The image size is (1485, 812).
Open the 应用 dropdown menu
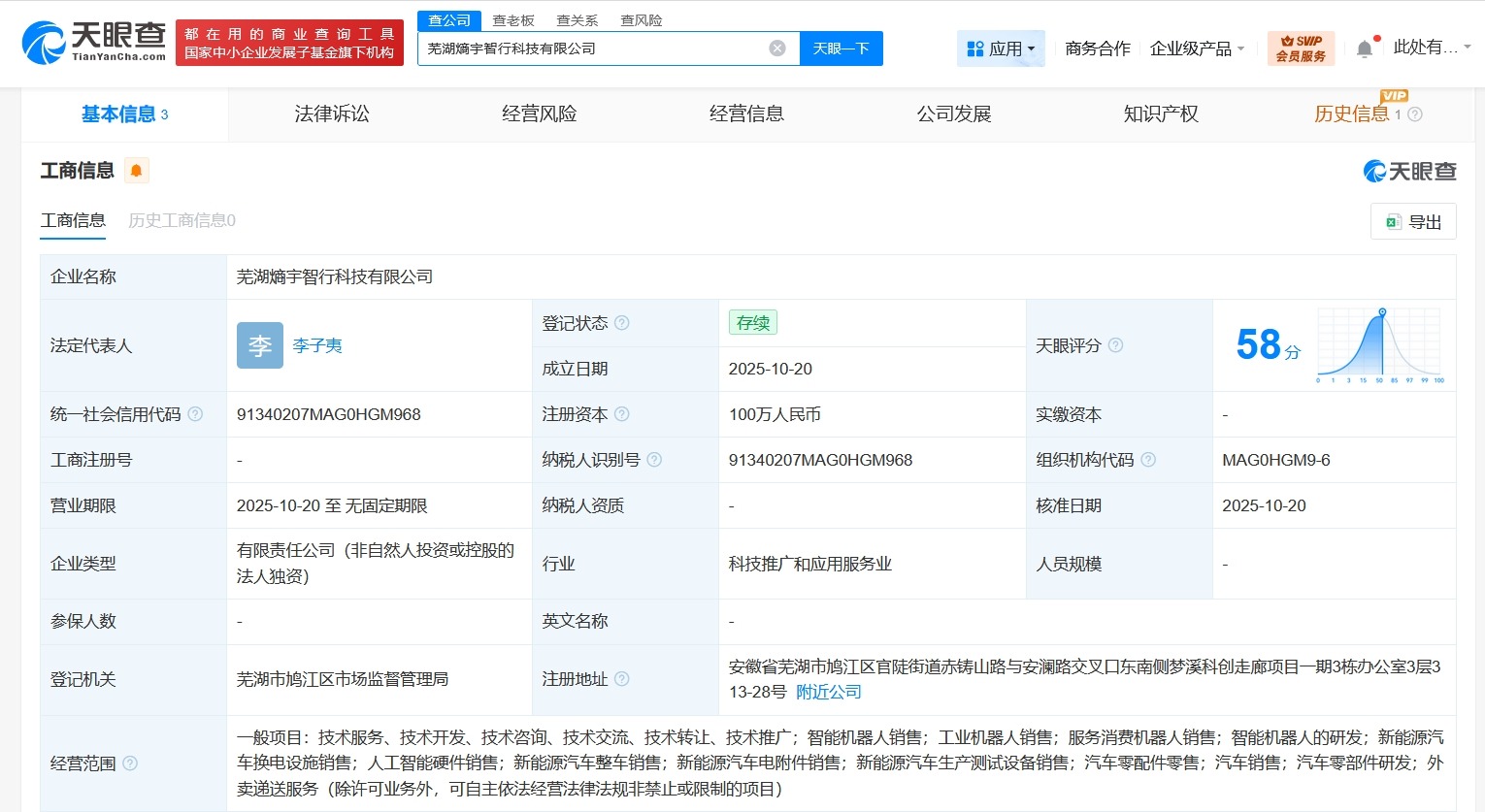(1001, 48)
